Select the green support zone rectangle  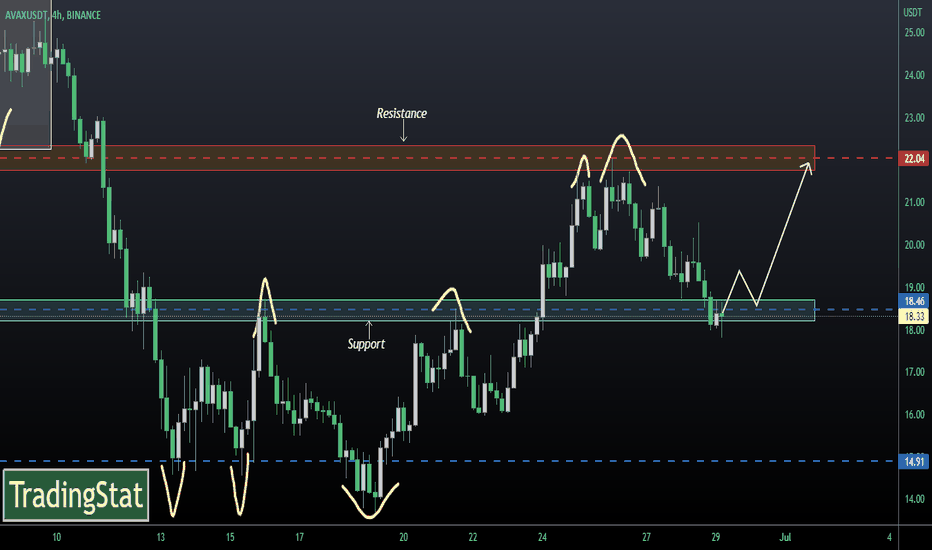407,310
